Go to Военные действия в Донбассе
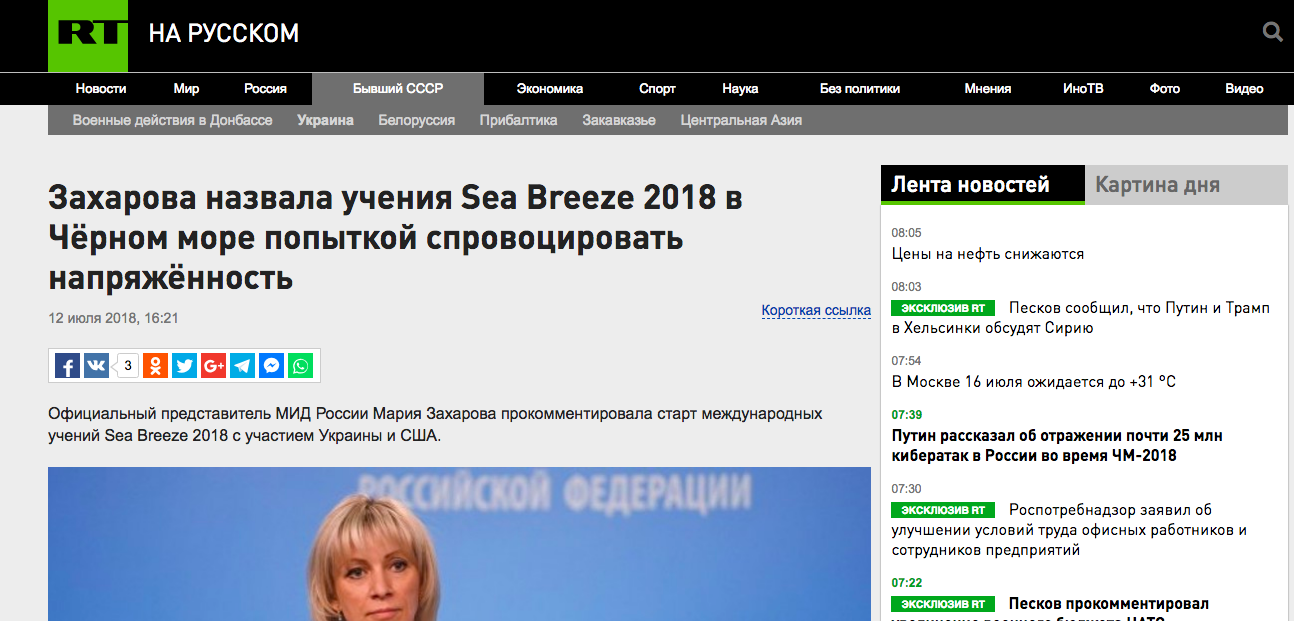This screenshot has width=1294, height=621. pos(172,120)
